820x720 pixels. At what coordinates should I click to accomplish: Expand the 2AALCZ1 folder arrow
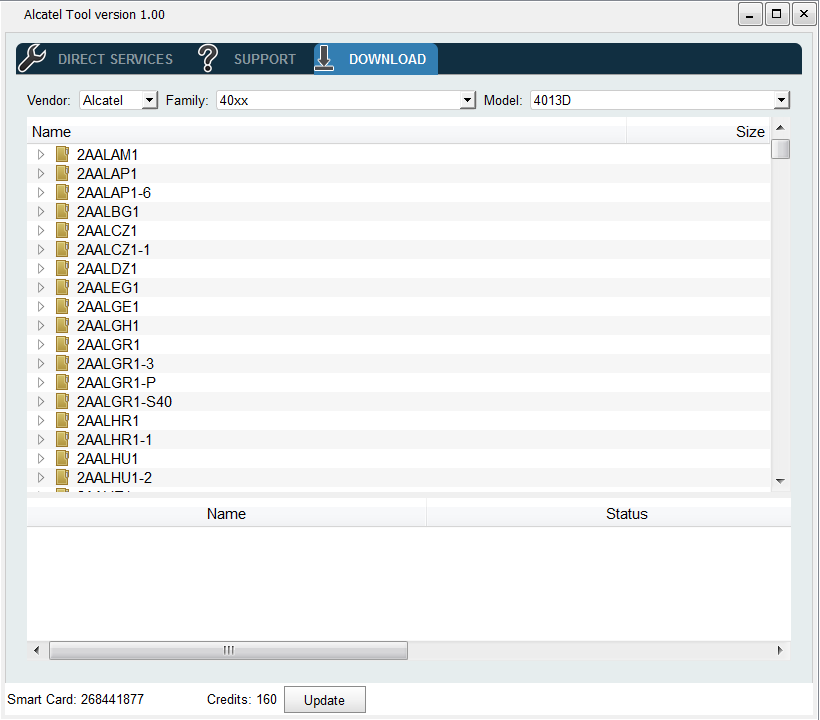point(41,231)
